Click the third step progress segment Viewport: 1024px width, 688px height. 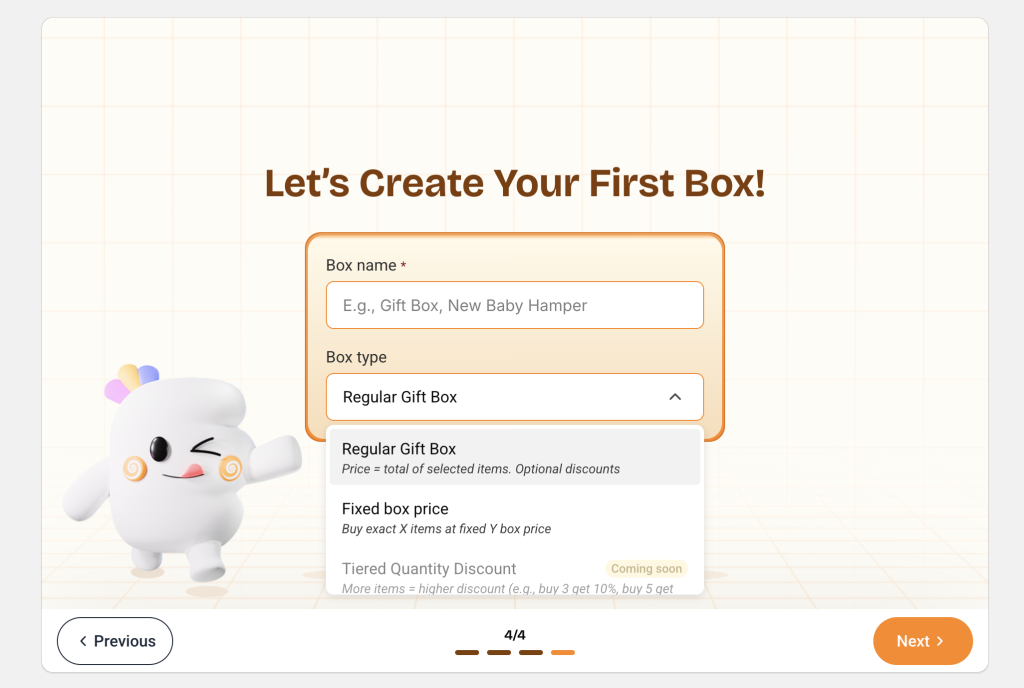click(531, 652)
